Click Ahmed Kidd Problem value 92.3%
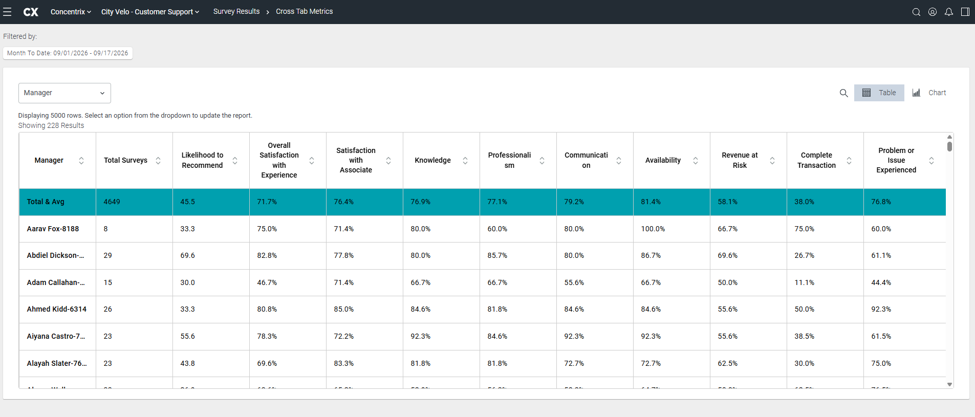 click(881, 309)
